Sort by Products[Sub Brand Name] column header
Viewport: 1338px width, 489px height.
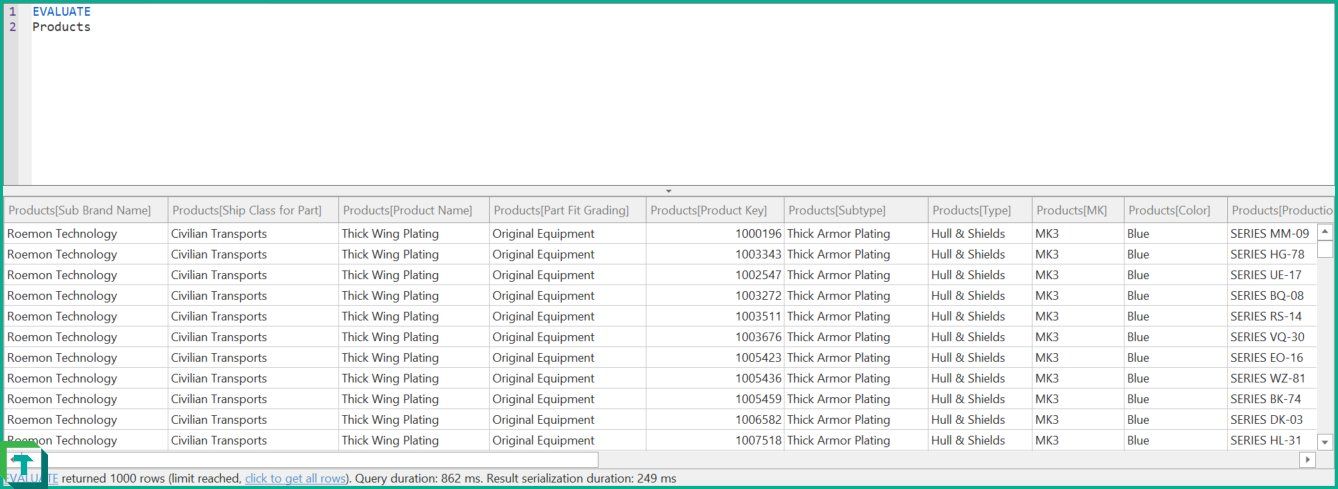coord(85,210)
